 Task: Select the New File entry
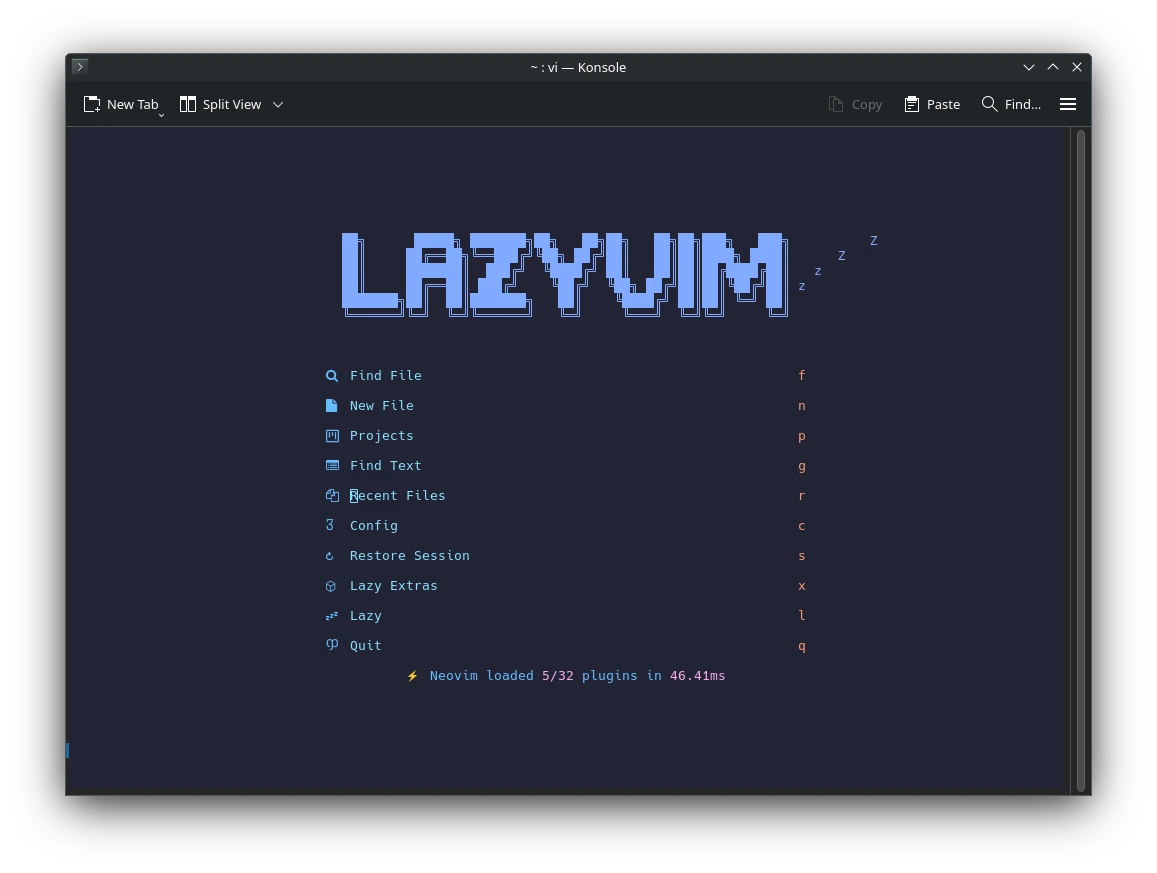pos(566,406)
